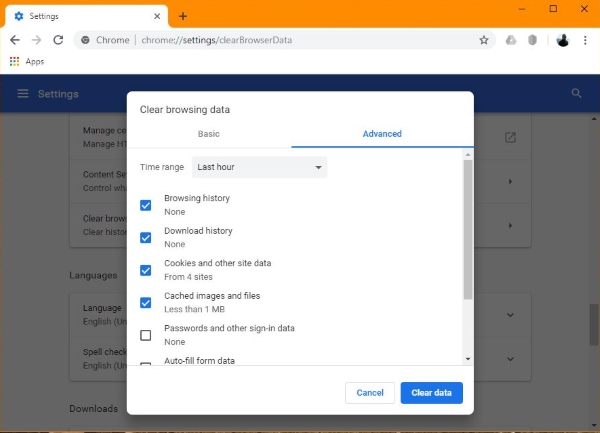The width and height of the screenshot is (600, 433).
Task: Uncheck the Browsing history checkbox
Action: coord(146,205)
